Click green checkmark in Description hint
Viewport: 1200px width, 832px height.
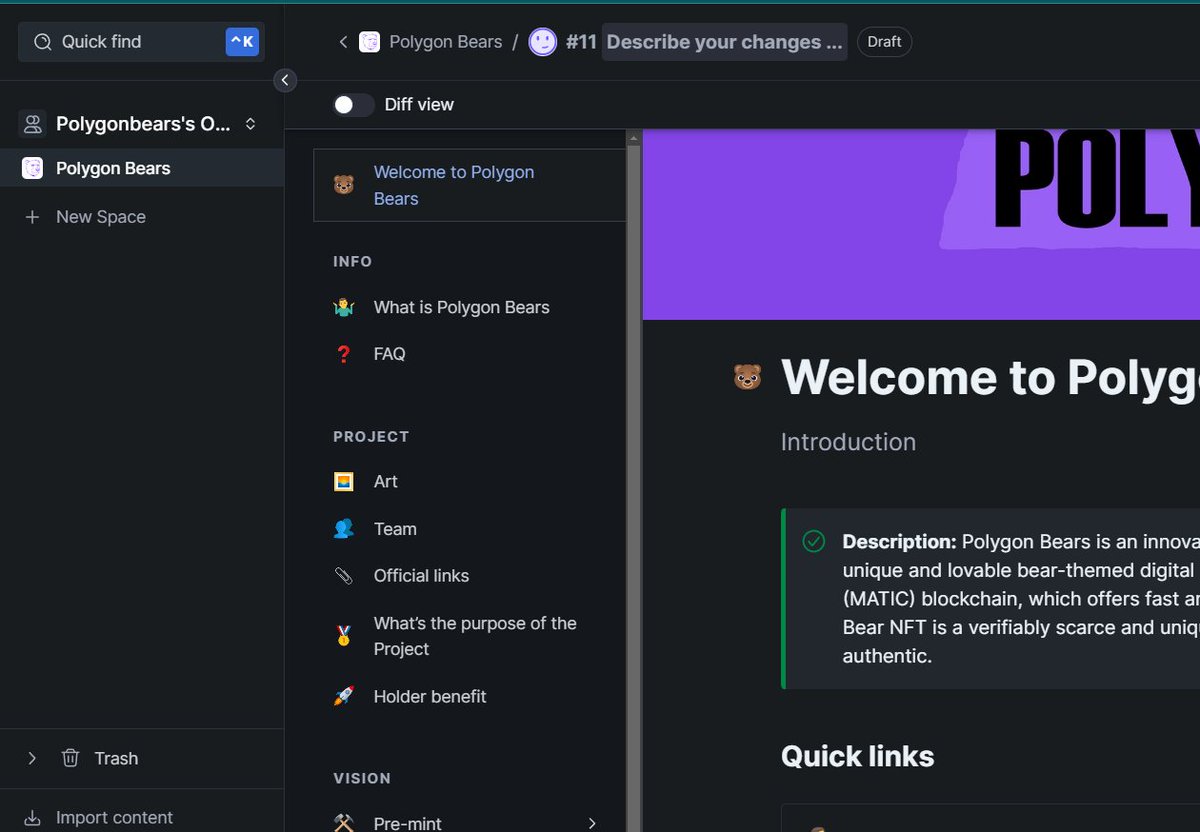coord(814,542)
